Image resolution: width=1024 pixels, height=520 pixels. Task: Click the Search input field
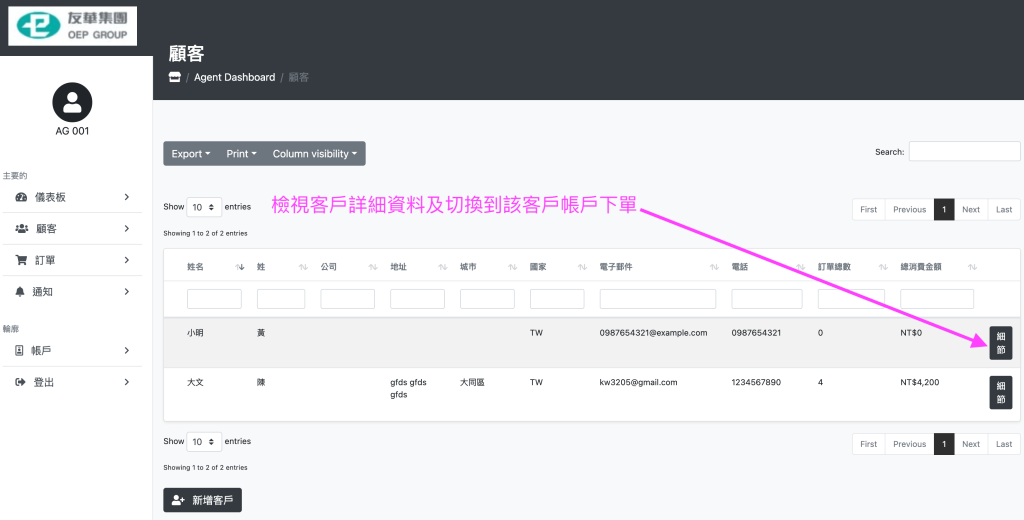[963, 152]
